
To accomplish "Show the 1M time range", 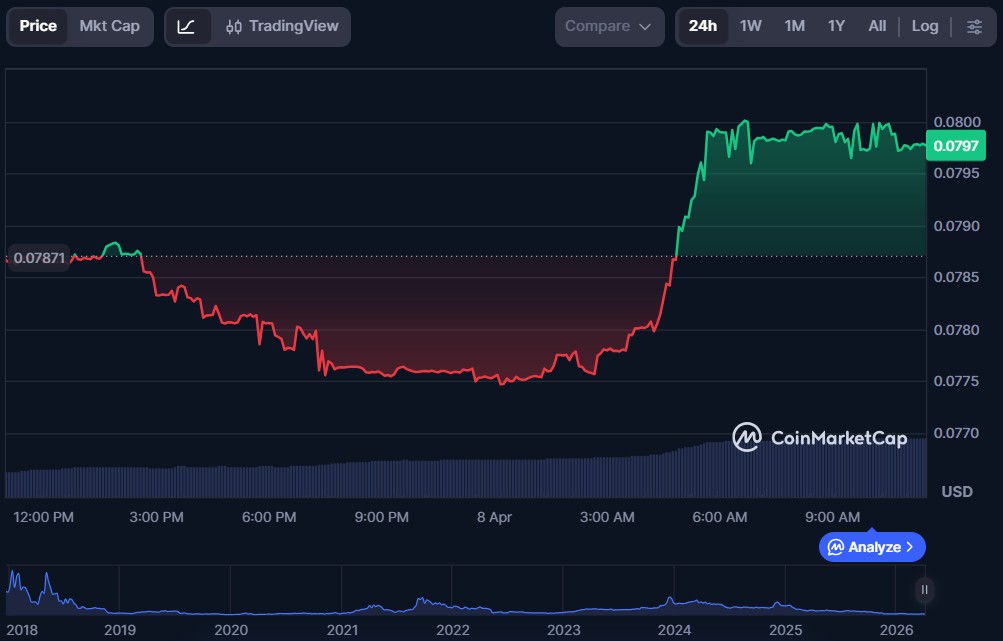I will 794,27.
